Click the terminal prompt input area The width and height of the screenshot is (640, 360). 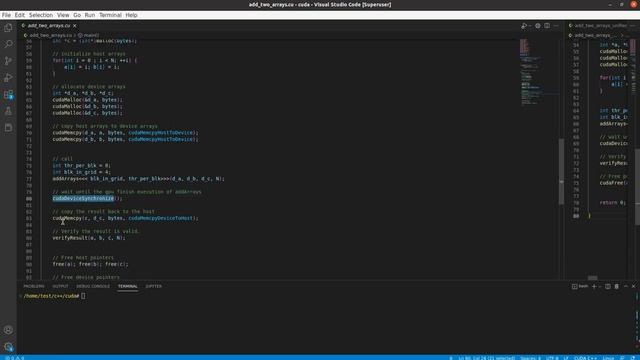pyautogui.click(x=83, y=296)
